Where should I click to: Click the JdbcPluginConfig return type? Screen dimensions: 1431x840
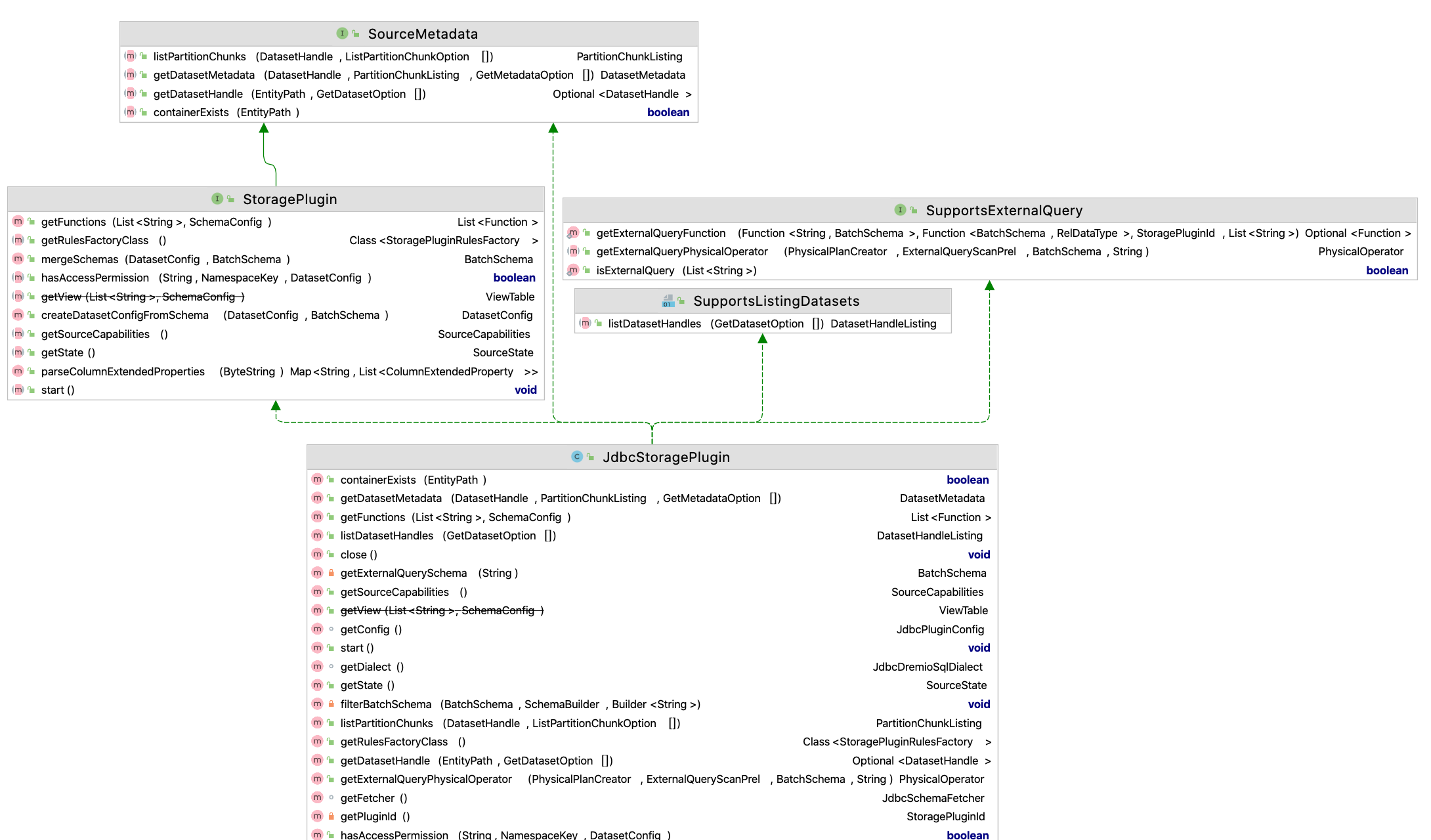click(x=940, y=629)
